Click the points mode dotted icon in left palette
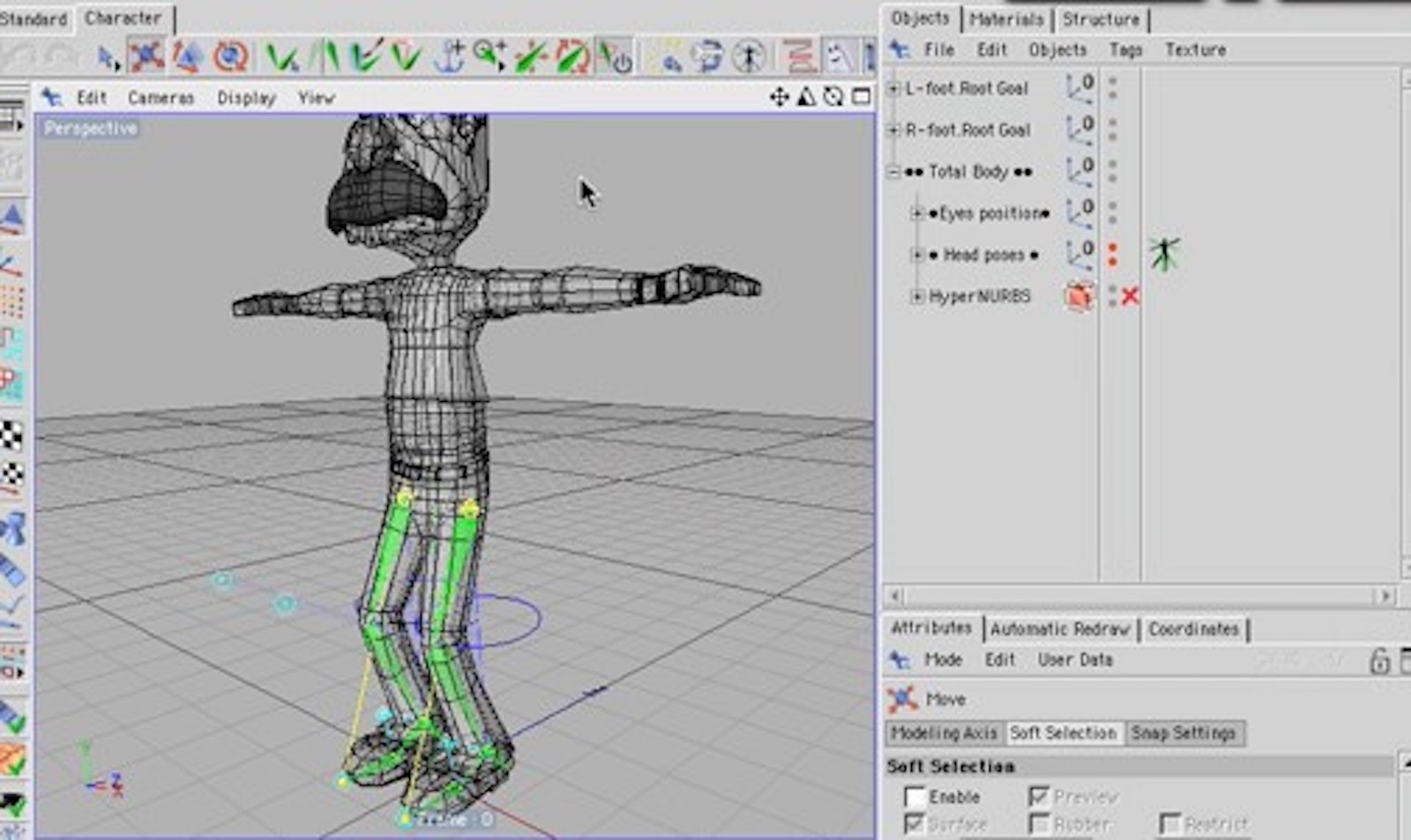Image resolution: width=1411 pixels, height=840 pixels. [x=11, y=301]
